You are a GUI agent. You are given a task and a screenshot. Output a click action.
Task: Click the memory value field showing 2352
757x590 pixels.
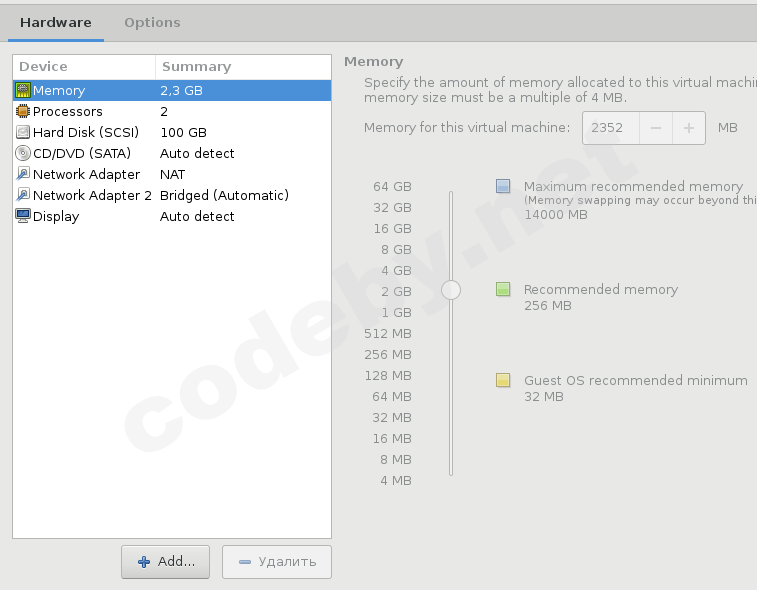pyautogui.click(x=611, y=128)
